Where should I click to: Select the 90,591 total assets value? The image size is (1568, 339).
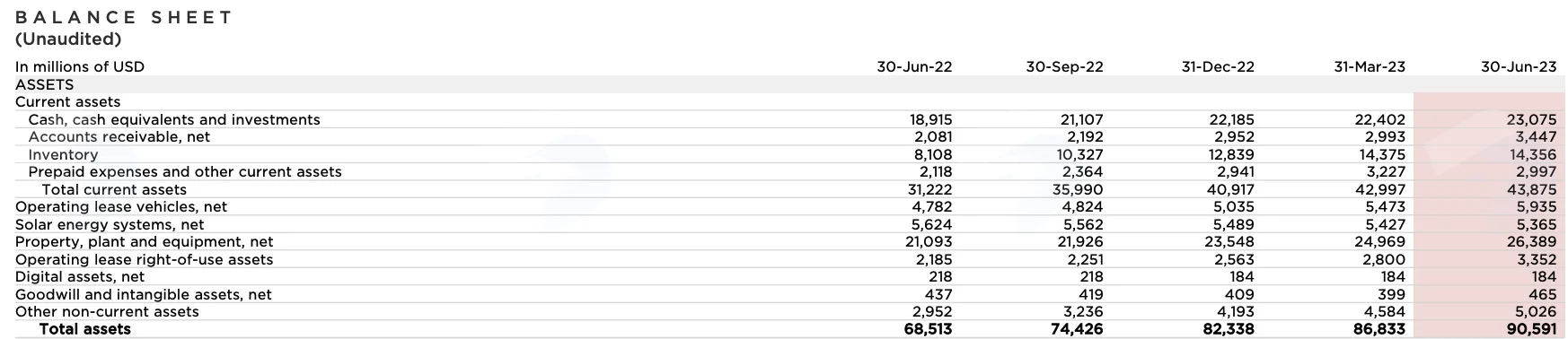[x=1531, y=329]
